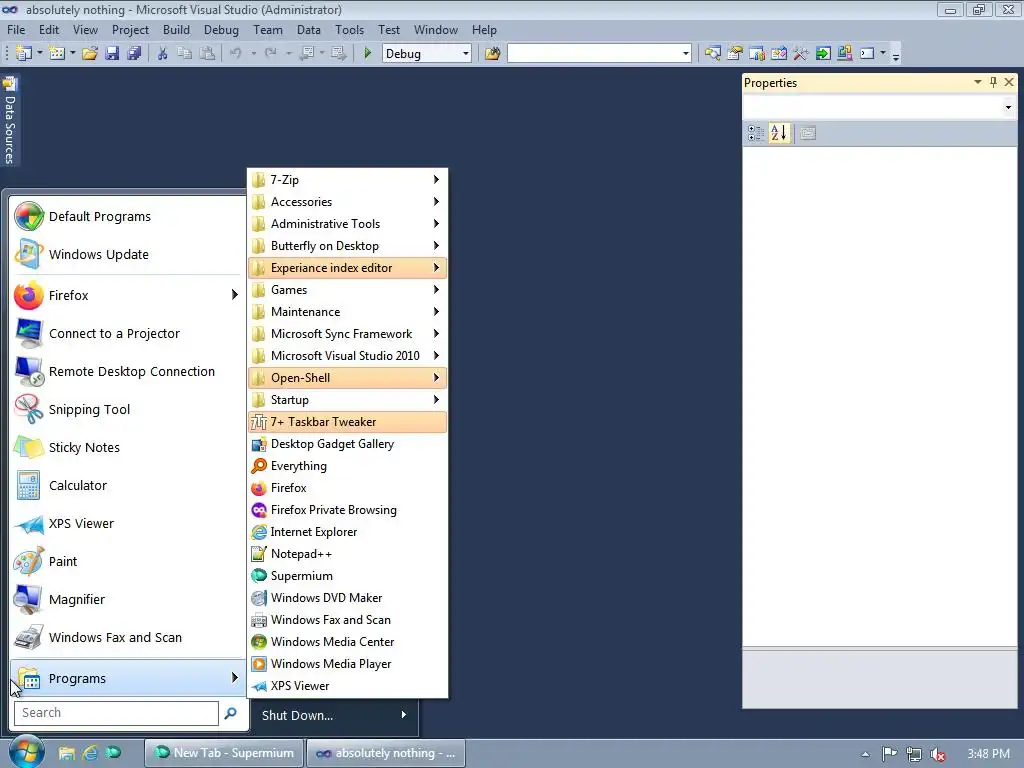Expand the 7-Zip folder submenu
This screenshot has height=768, width=1024.
(348, 180)
